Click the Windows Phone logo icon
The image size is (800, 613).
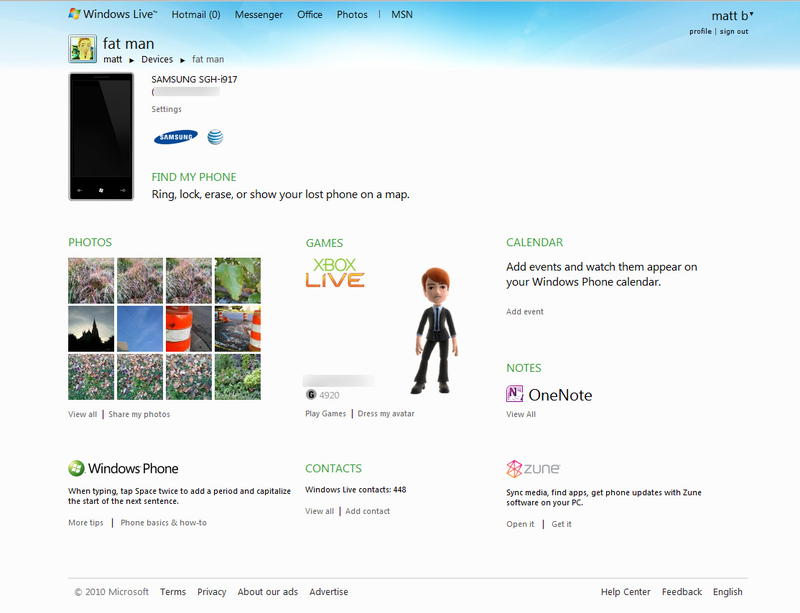(77, 468)
